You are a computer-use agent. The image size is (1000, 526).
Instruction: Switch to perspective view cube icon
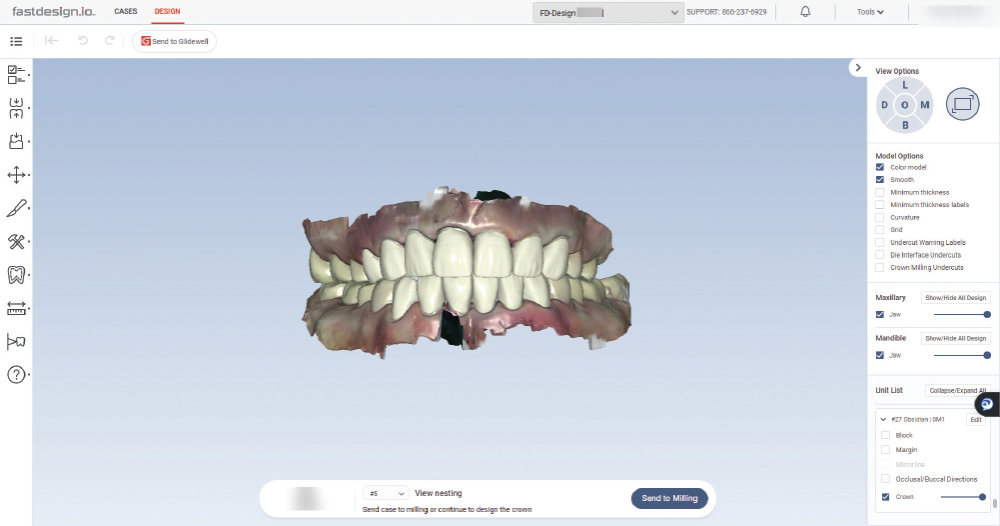pos(963,104)
